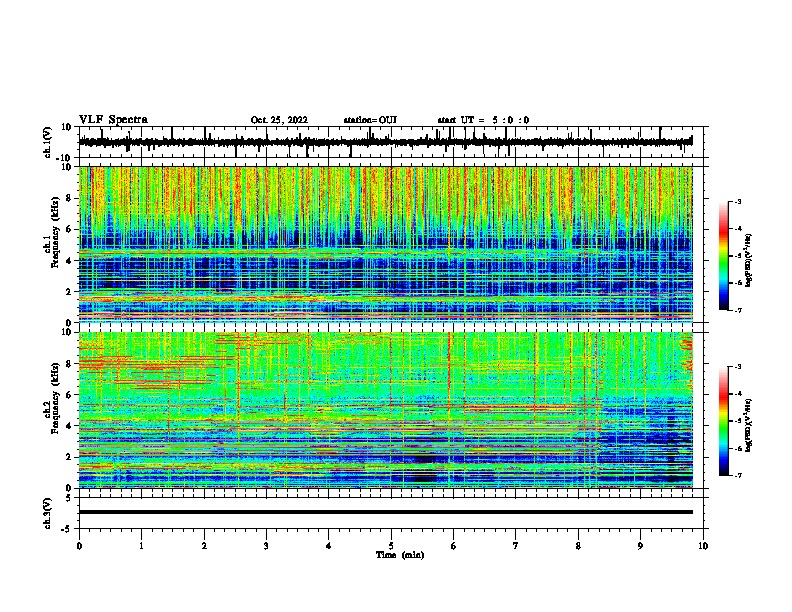Click the '-7' tick on ch.2 colorbar

(737, 475)
